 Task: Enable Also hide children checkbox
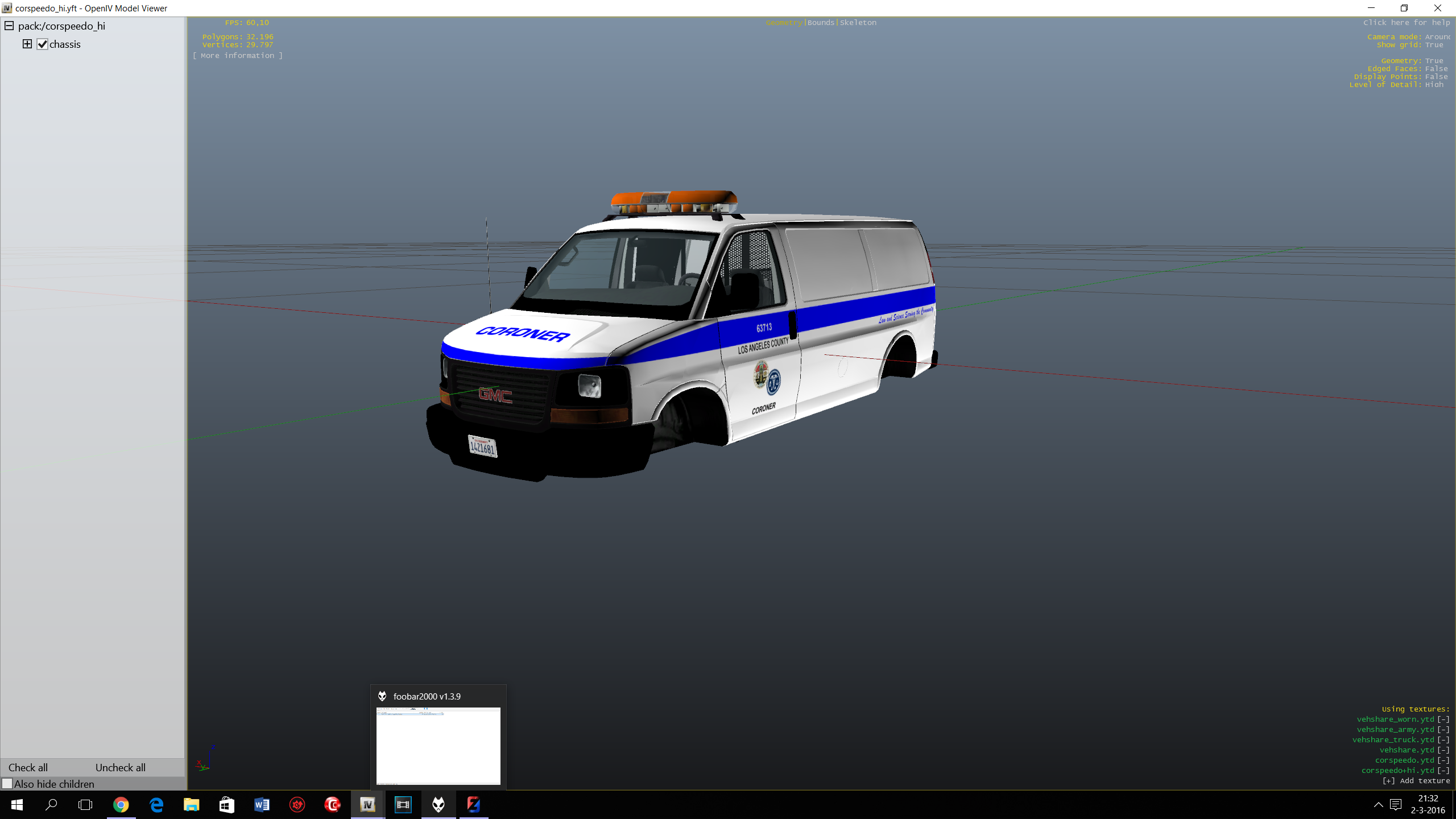(x=7, y=784)
